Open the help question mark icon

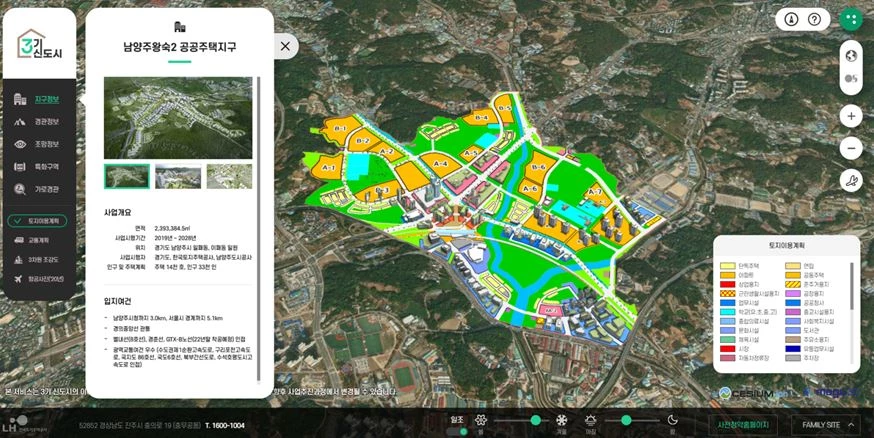tap(815, 19)
